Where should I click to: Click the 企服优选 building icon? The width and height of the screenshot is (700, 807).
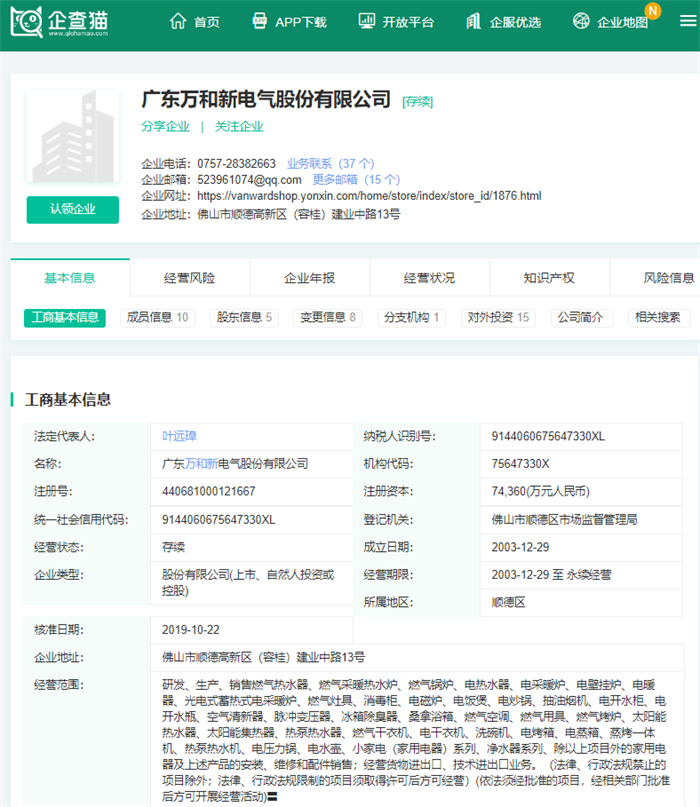click(474, 21)
